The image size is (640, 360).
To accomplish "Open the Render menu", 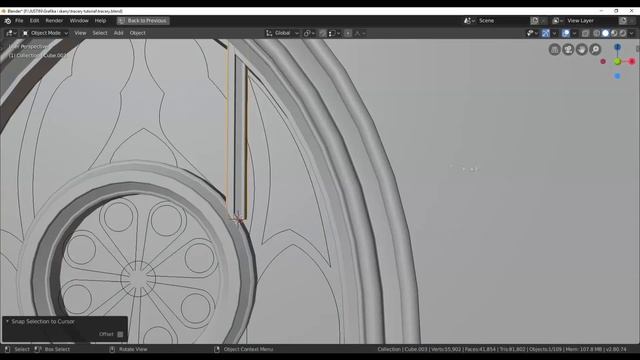I will pos(54,21).
